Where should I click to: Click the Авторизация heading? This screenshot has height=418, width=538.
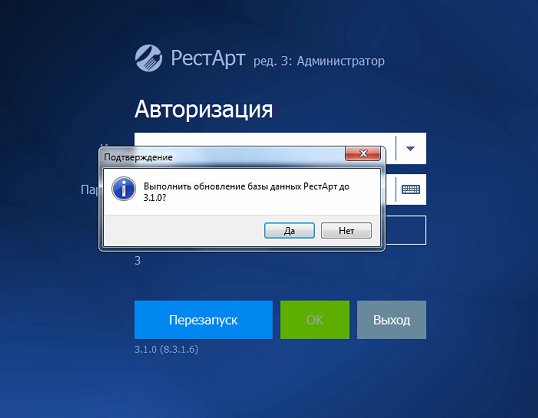[x=204, y=110]
